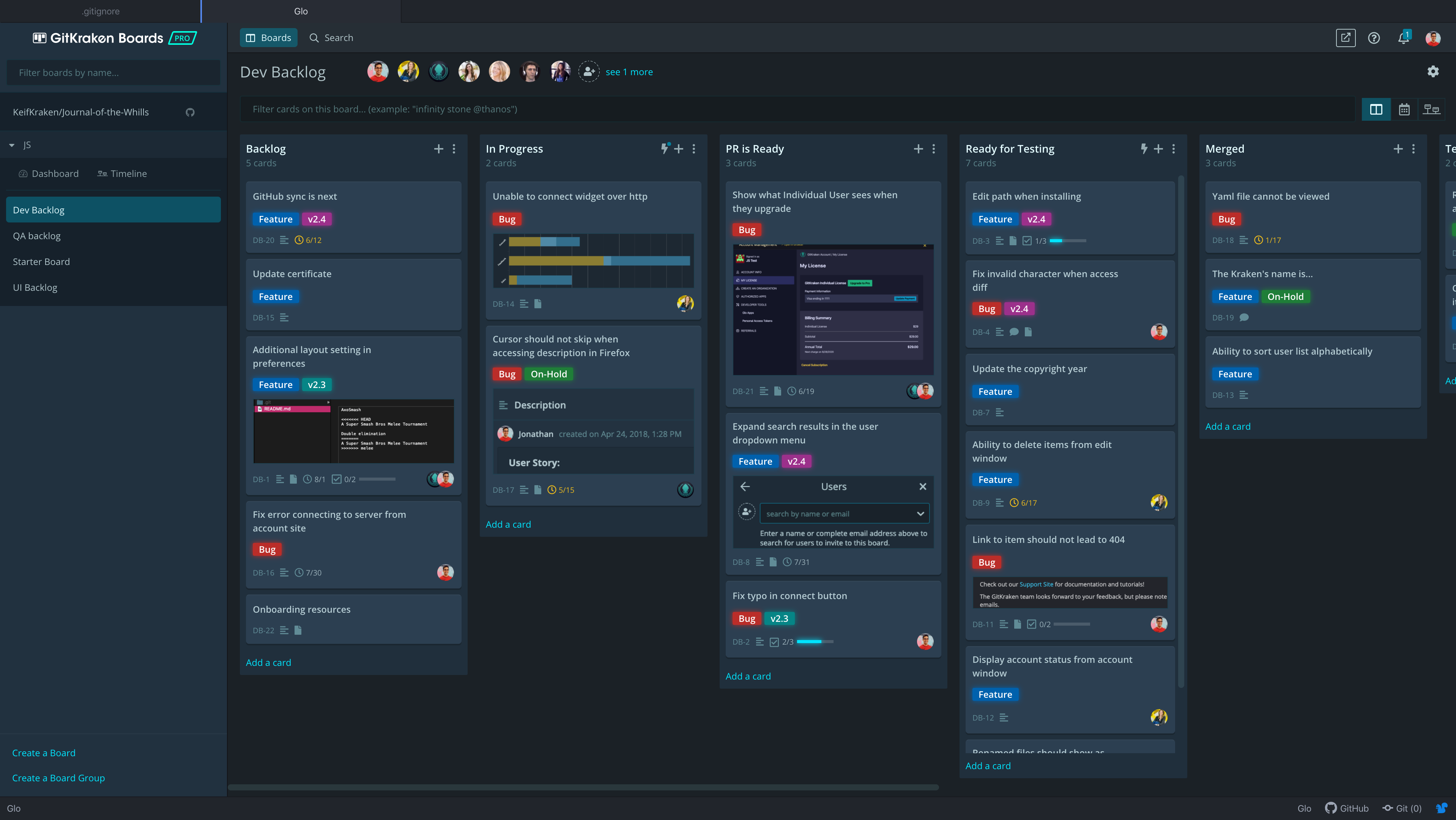Close the Users dialog with X
Image resolution: width=1456 pixels, height=820 pixels.
pyautogui.click(x=923, y=487)
